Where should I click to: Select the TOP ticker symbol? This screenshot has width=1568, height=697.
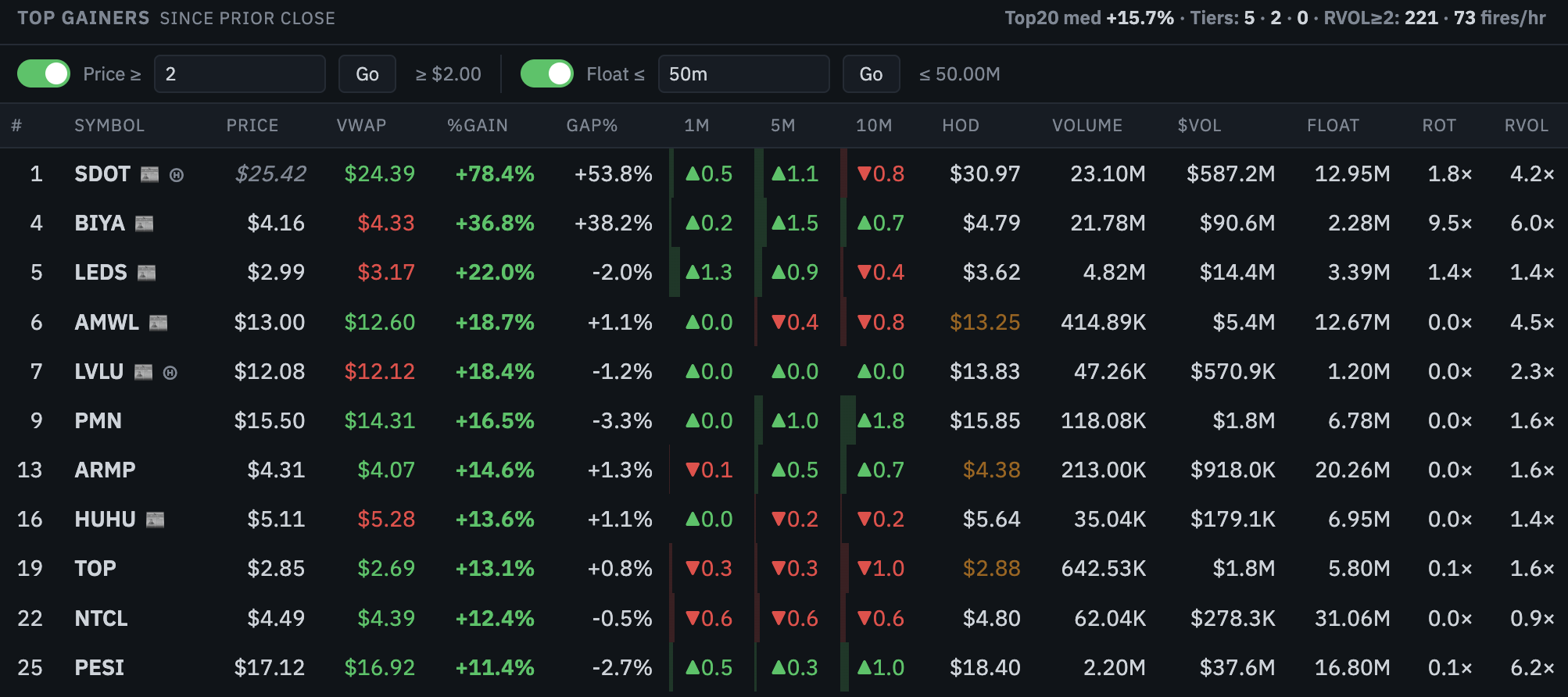95,568
